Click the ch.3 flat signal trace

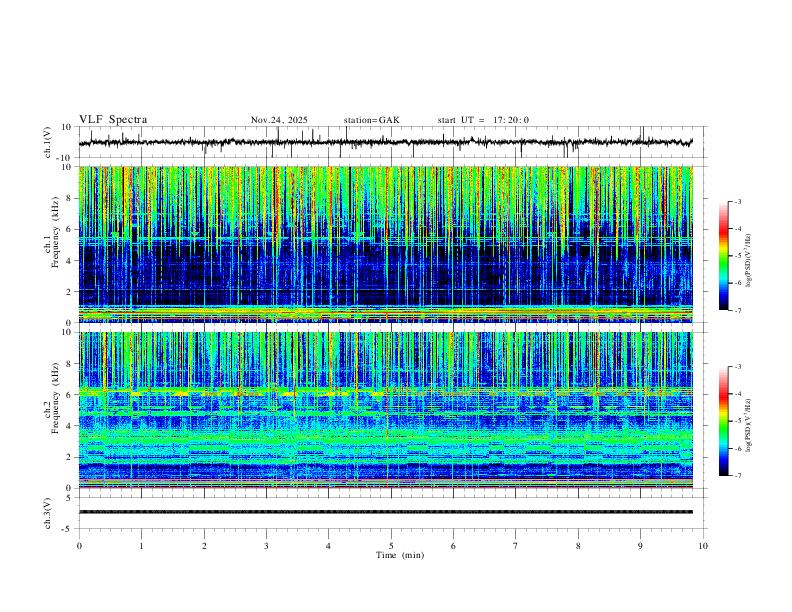point(385,512)
